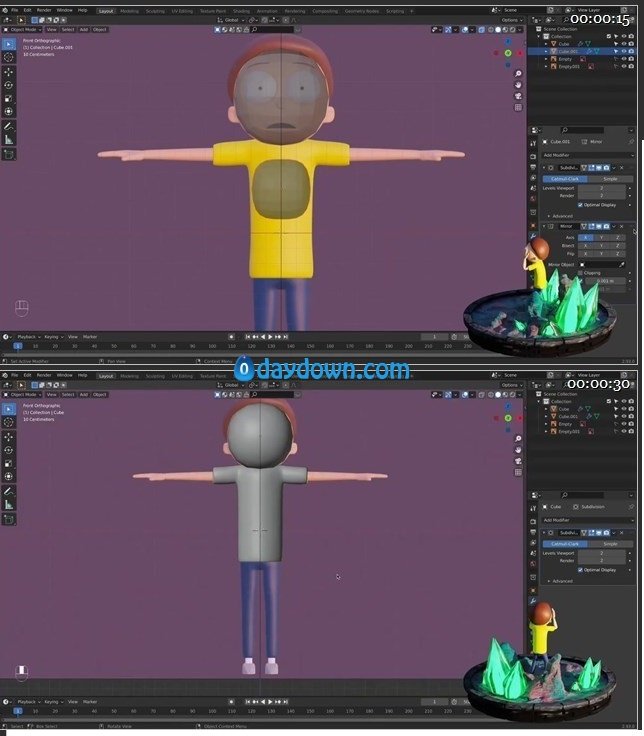Screen dimensions: 644x736
Task: Switch to the UV Editing workspace tab in top frame
Action: pyautogui.click(x=182, y=11)
